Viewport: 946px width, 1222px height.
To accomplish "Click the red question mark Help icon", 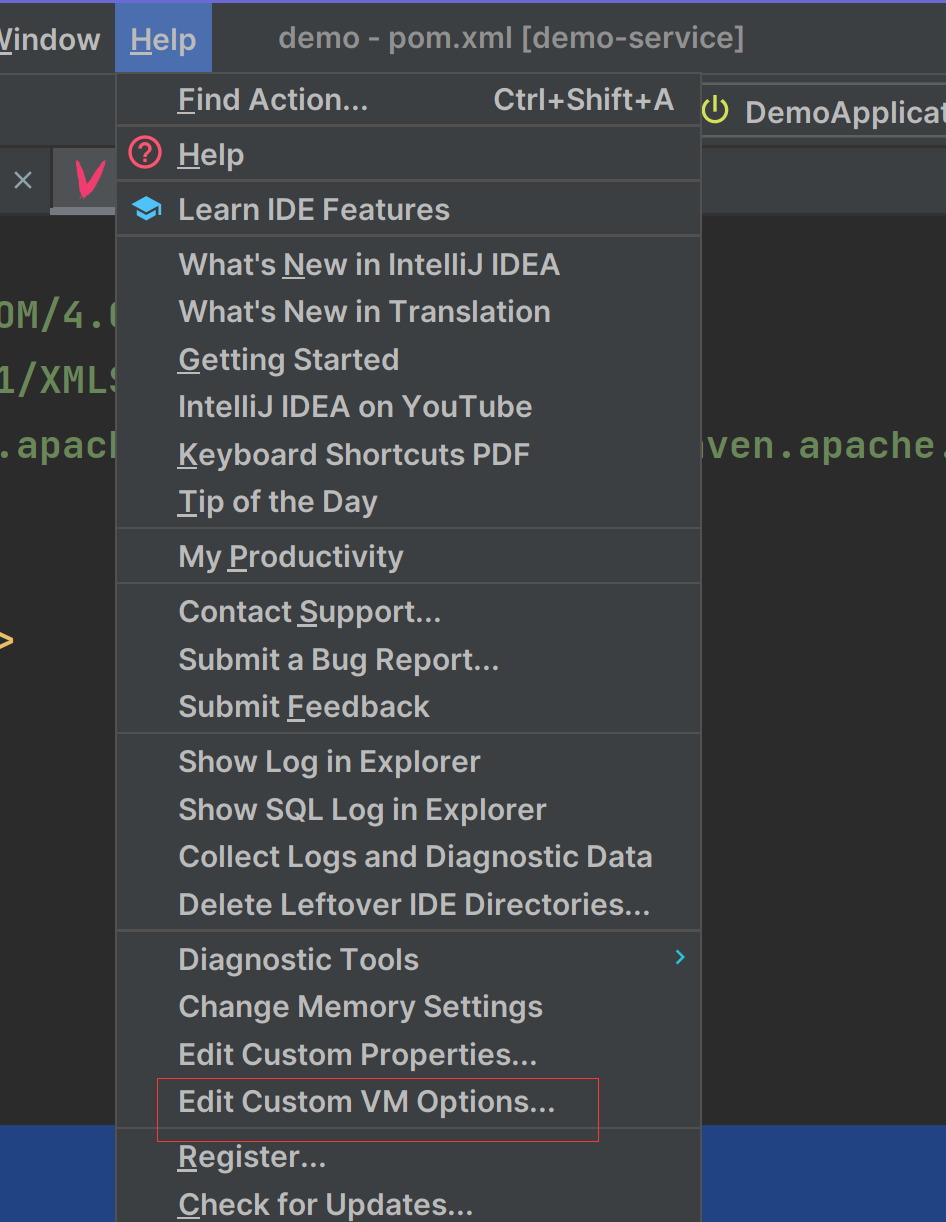I will (146, 154).
